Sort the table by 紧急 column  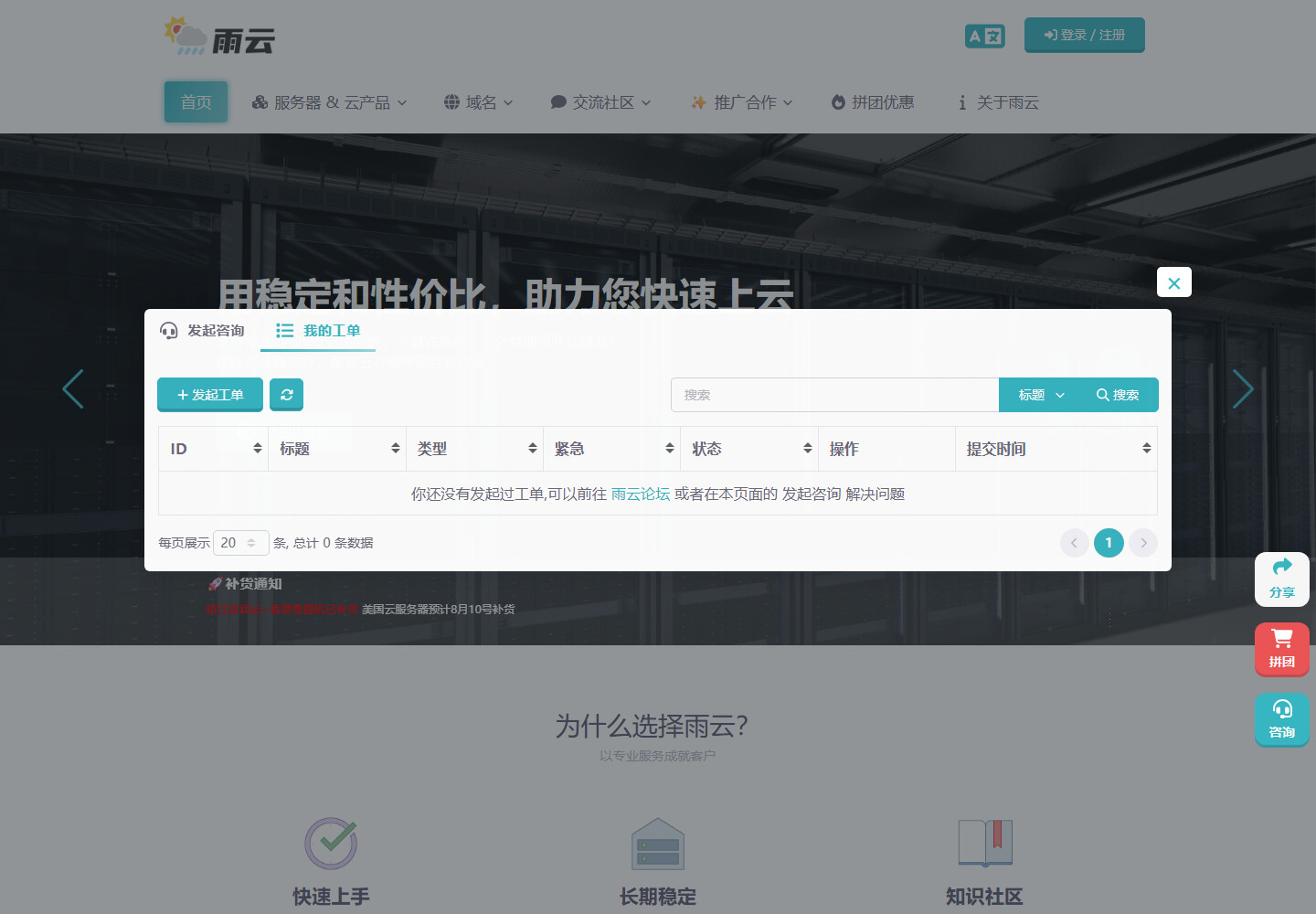(x=612, y=449)
